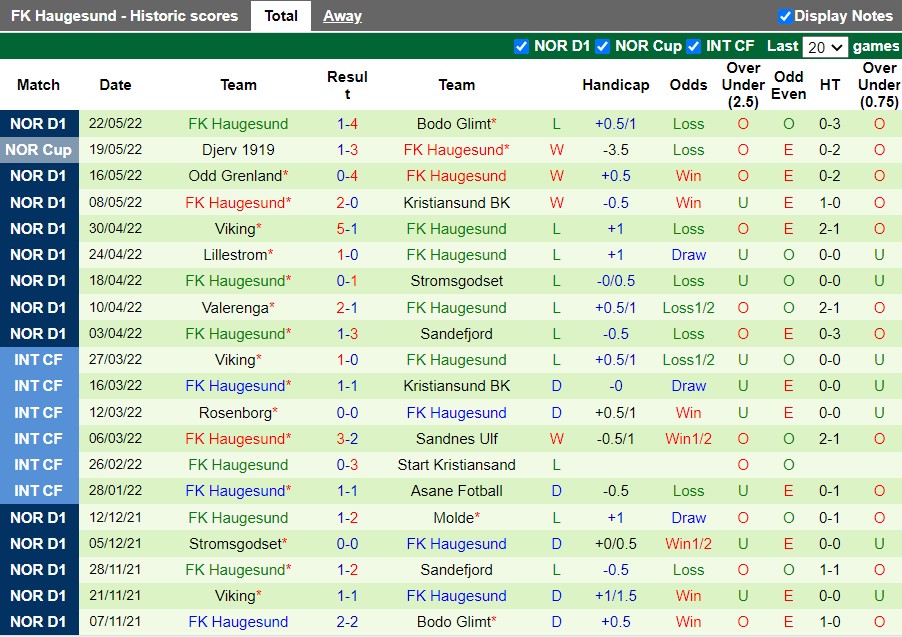Open the games count dropdown showing 20
The height and width of the screenshot is (637, 902).
click(x=824, y=46)
